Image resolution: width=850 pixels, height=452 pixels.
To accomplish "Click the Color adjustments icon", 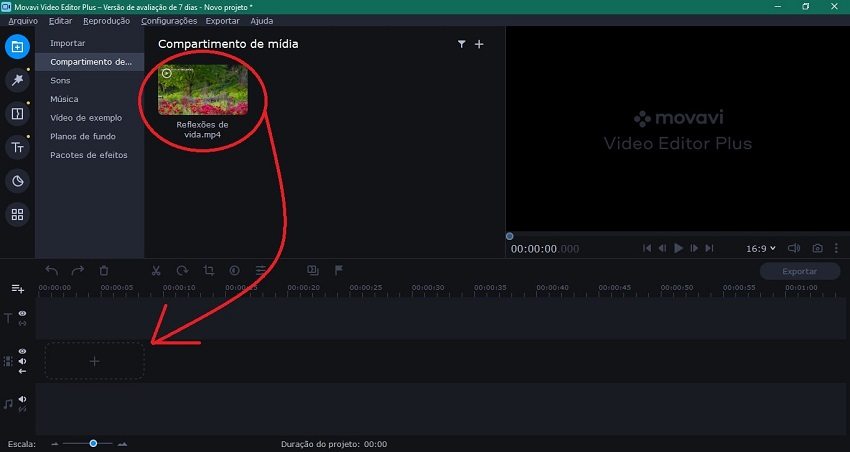I will tap(235, 270).
